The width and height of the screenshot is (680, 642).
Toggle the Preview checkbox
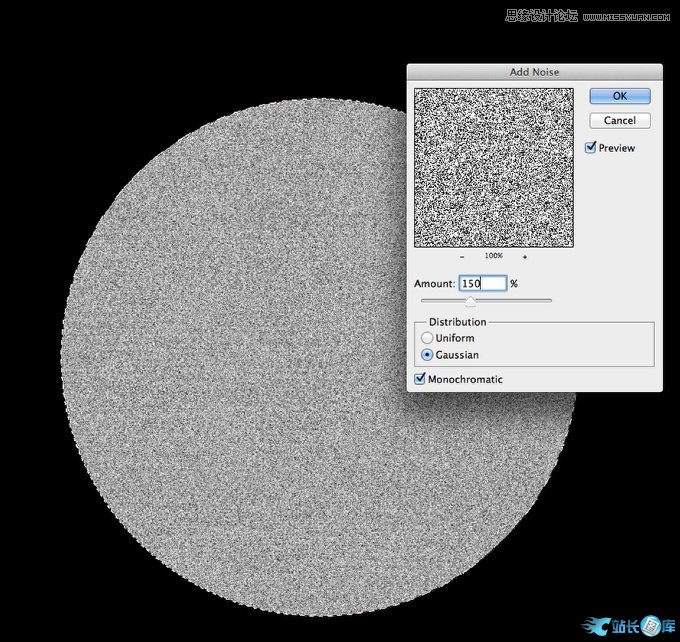pos(591,148)
